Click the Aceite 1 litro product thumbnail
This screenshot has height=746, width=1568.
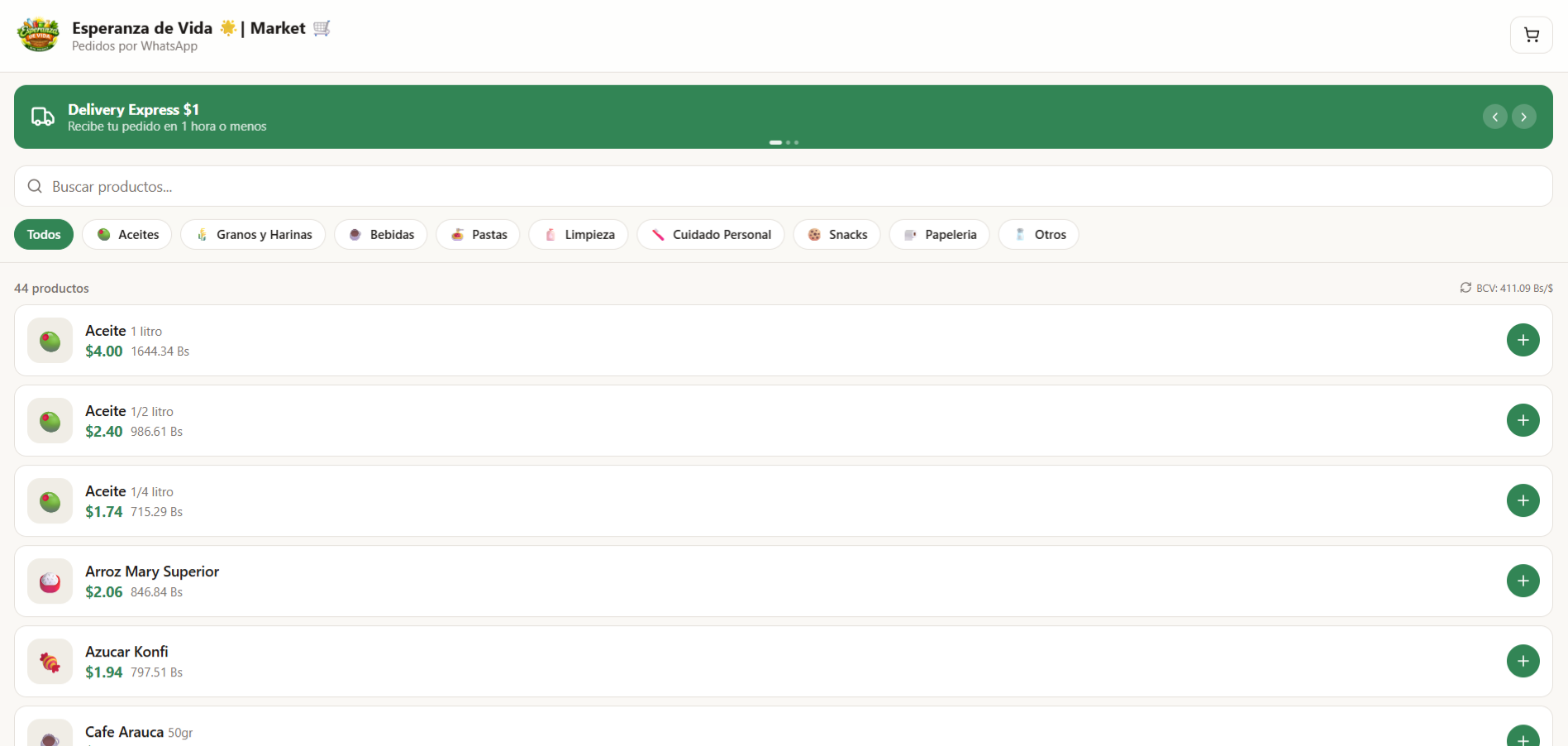coord(50,340)
